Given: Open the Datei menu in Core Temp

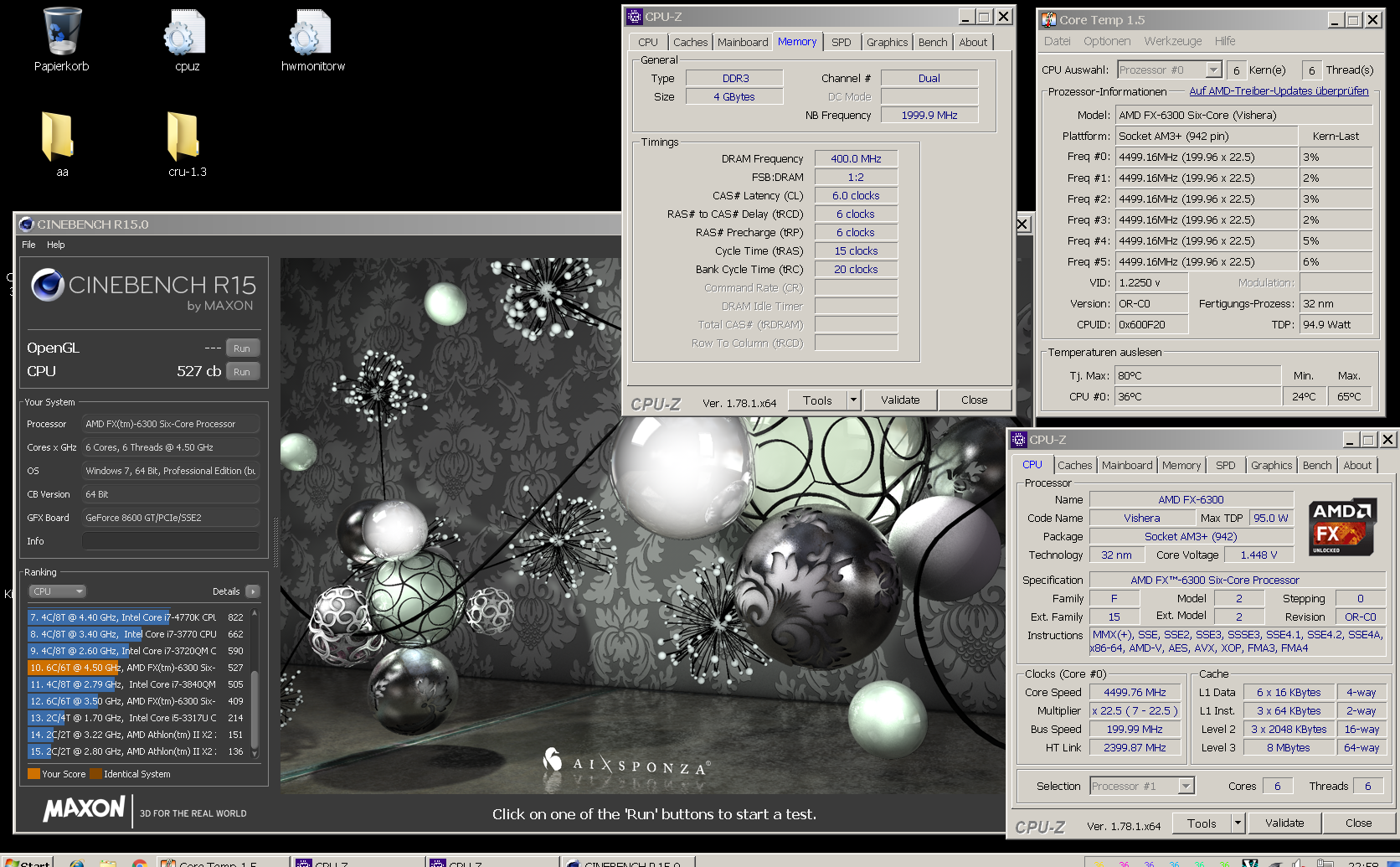Looking at the screenshot, I should (x=1057, y=41).
